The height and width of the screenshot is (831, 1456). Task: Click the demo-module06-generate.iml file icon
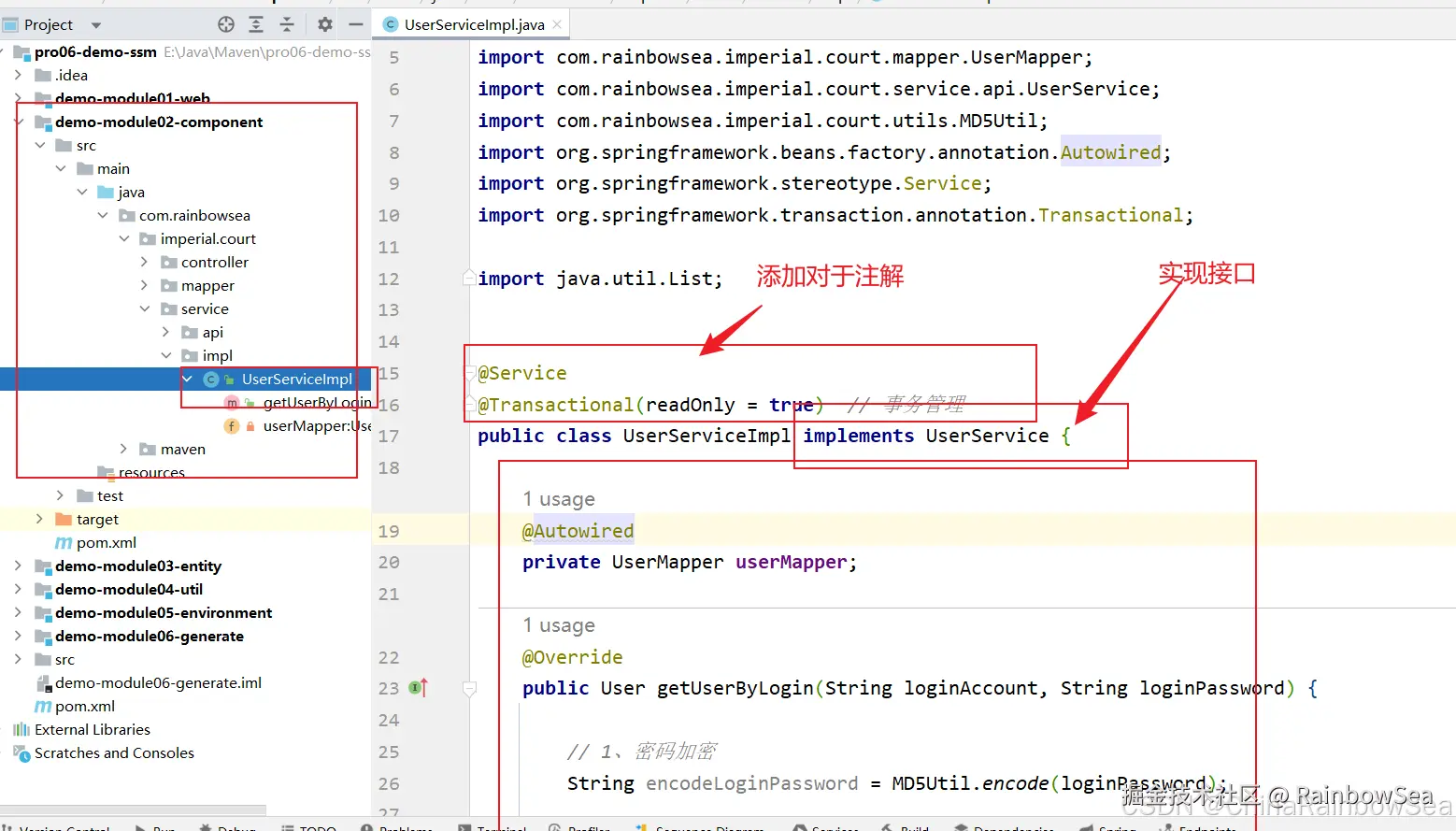click(x=43, y=682)
